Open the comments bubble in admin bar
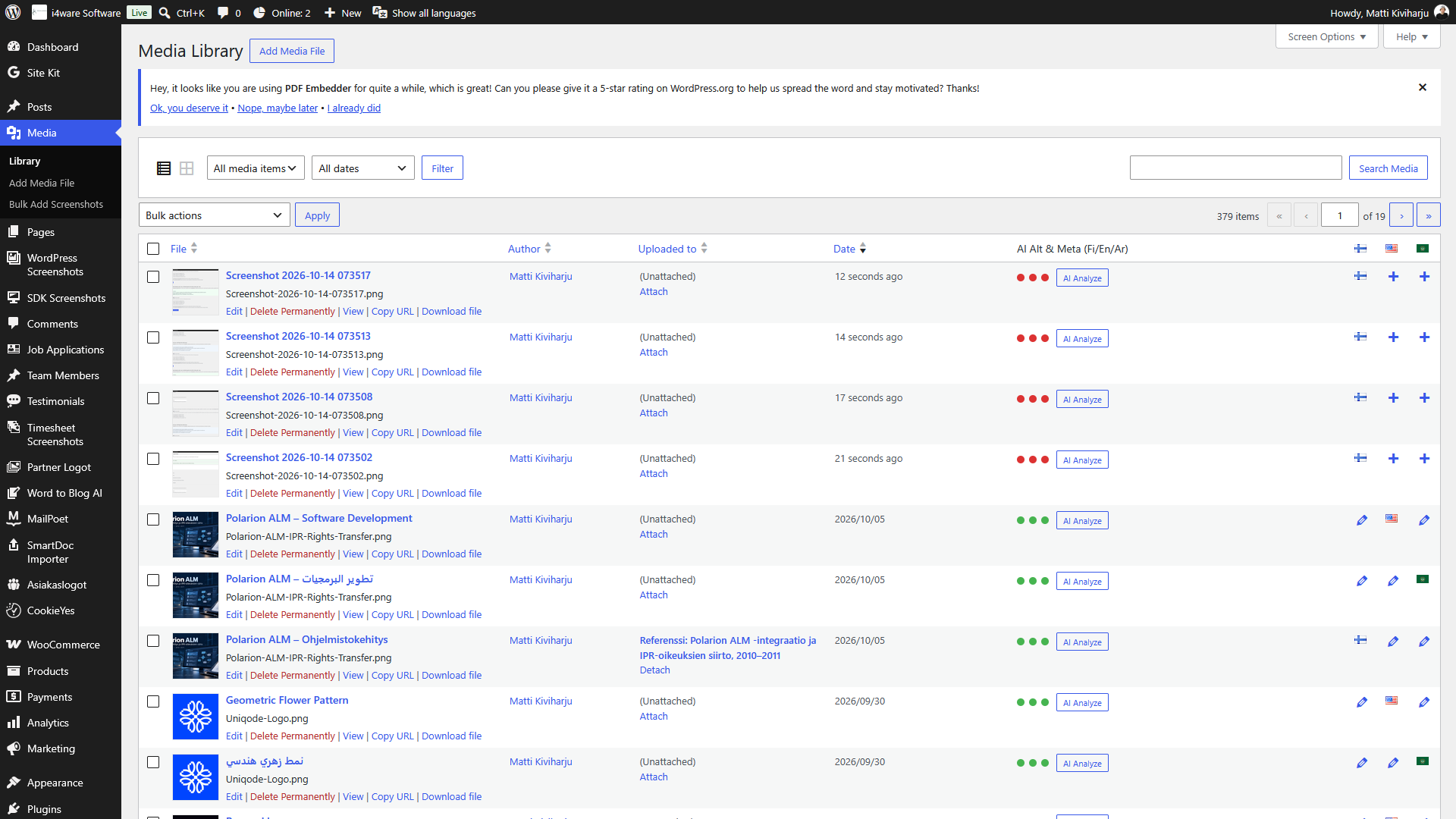This screenshot has width=1456, height=819. 223,13
